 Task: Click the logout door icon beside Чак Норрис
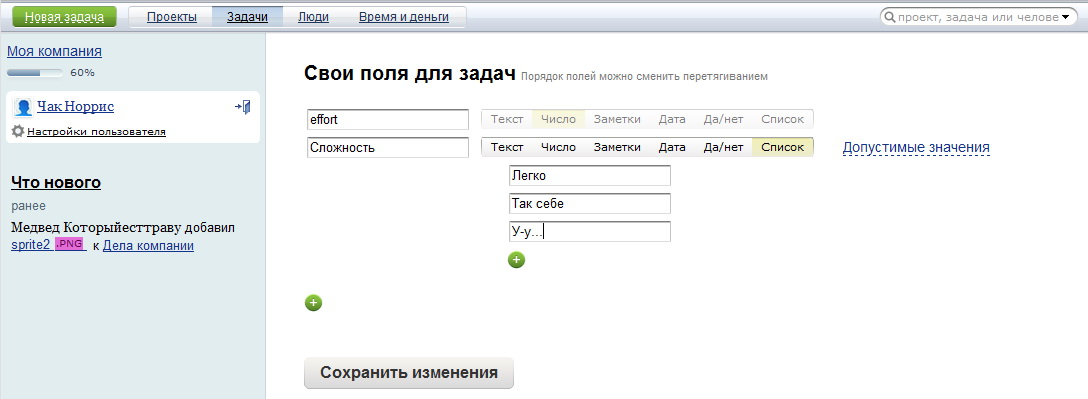click(243, 107)
